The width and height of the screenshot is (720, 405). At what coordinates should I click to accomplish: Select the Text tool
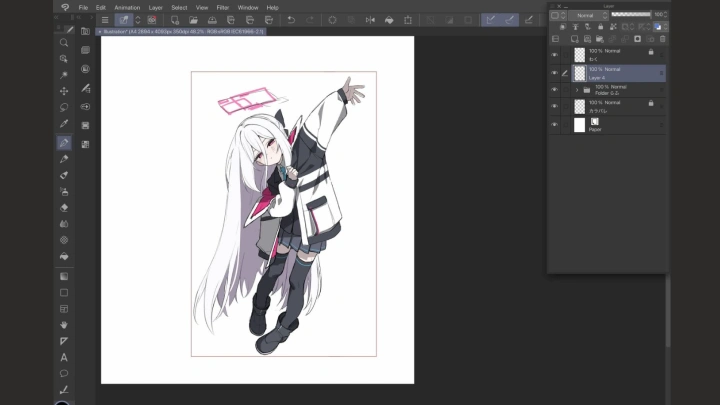click(x=64, y=357)
